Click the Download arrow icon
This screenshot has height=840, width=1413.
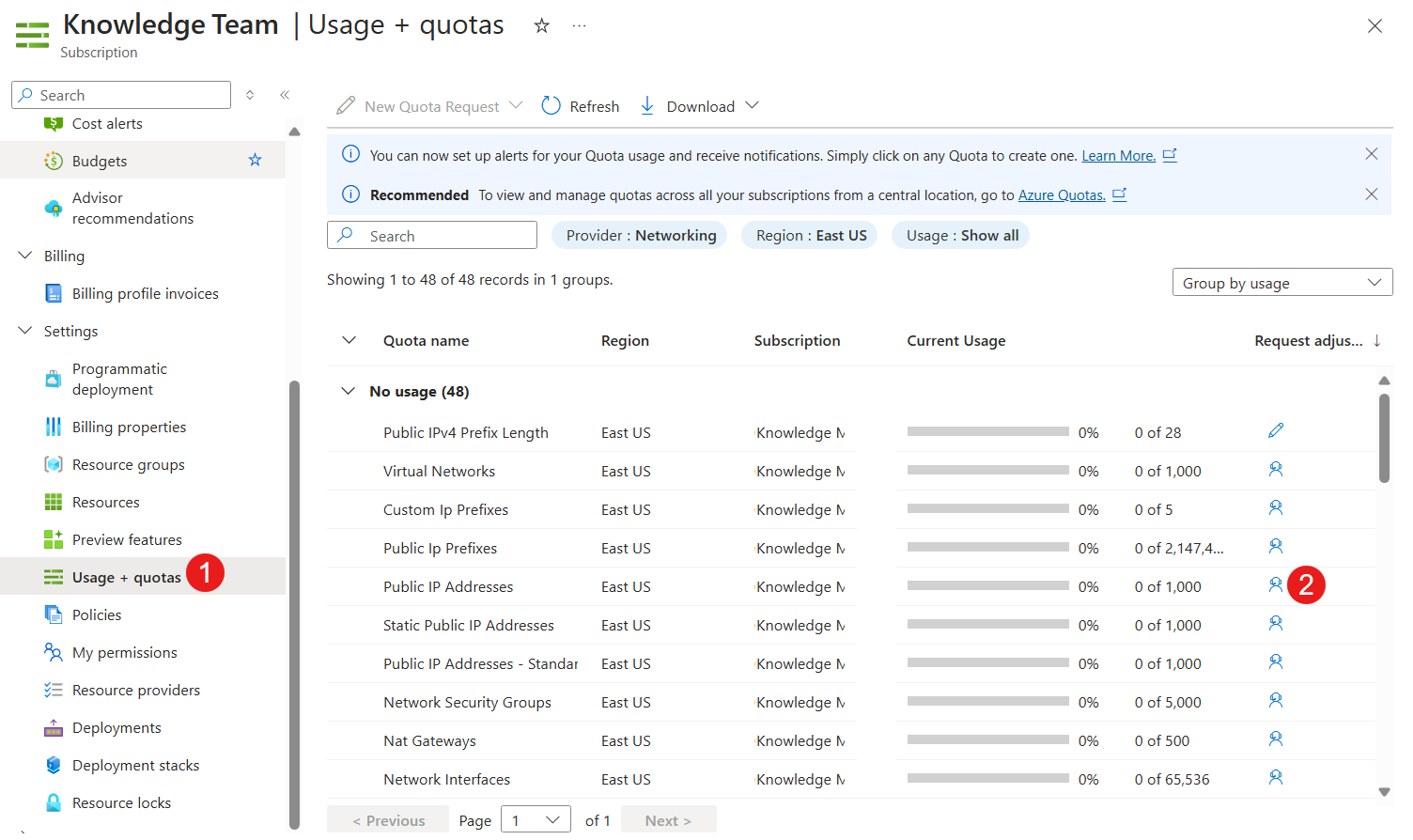[x=647, y=105]
